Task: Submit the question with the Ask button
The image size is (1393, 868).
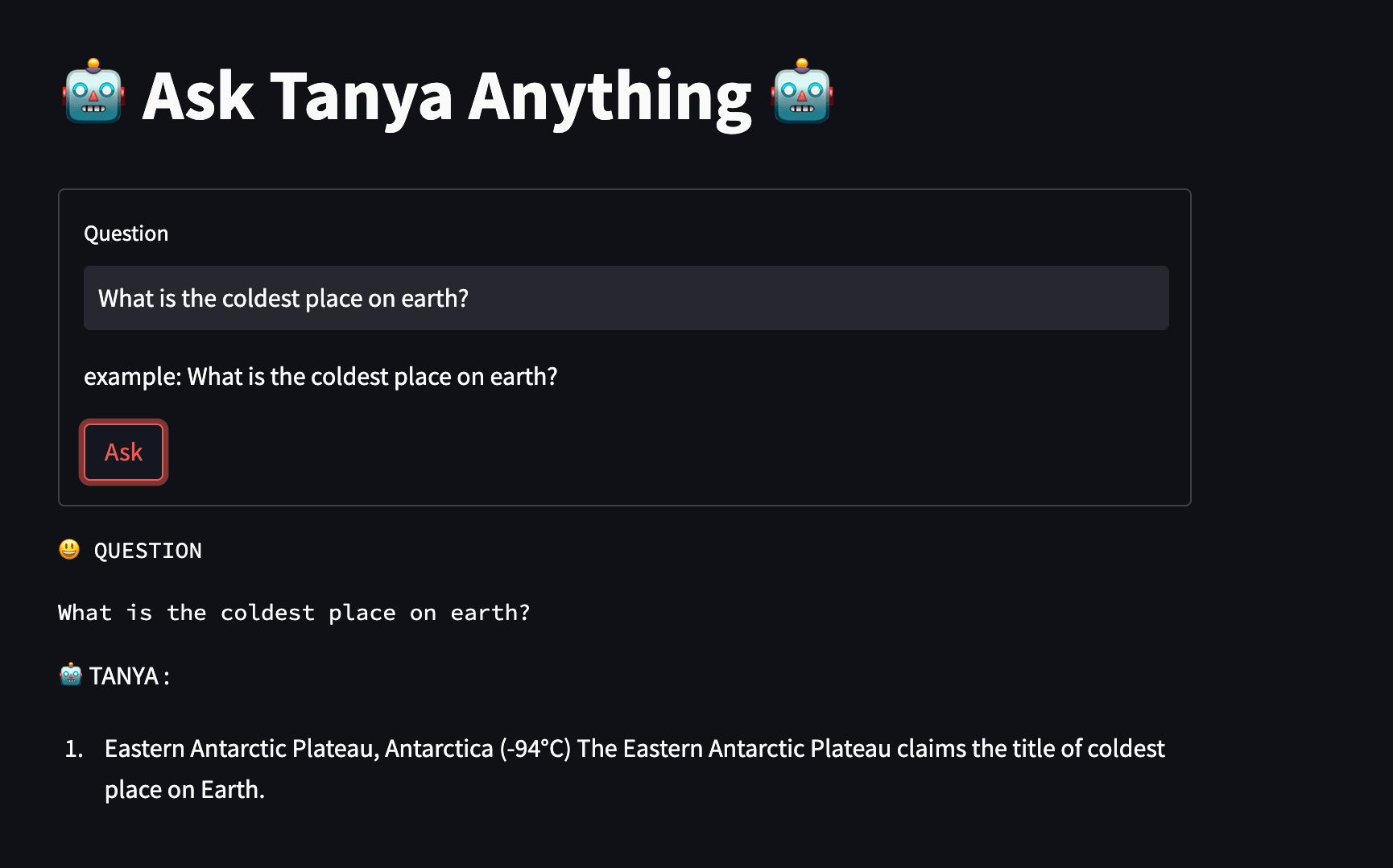Action: pos(123,452)
